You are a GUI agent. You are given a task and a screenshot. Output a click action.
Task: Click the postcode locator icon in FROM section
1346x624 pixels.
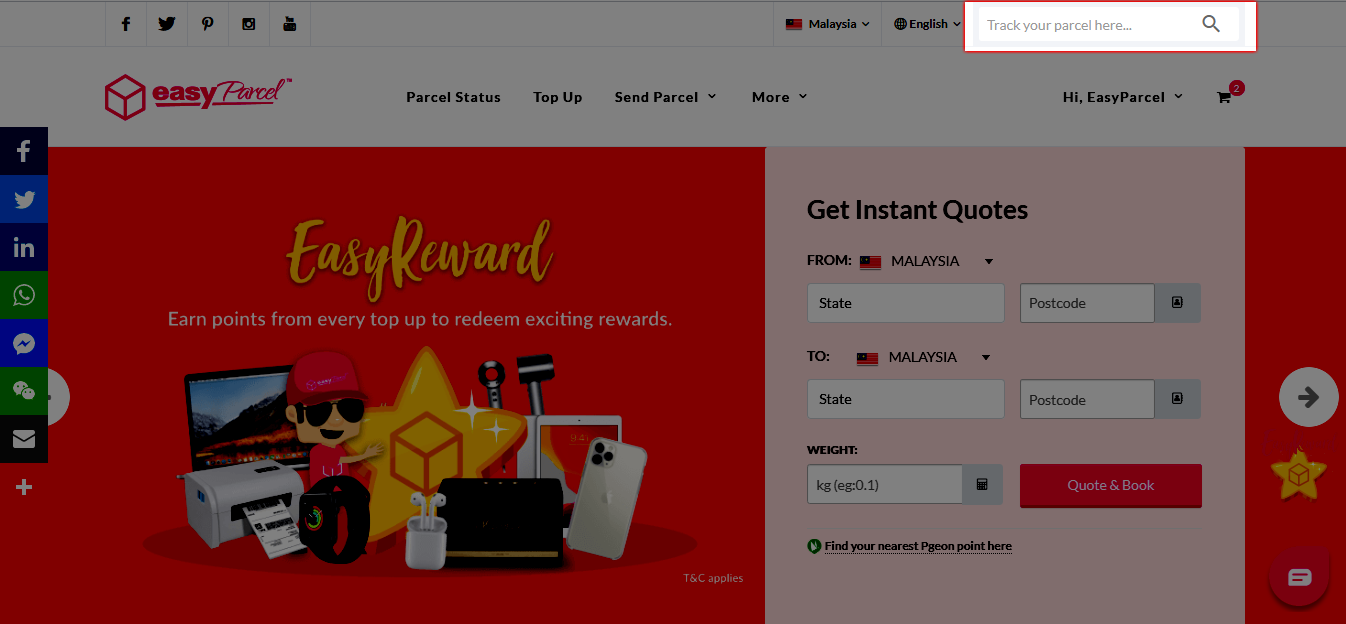pos(1177,303)
